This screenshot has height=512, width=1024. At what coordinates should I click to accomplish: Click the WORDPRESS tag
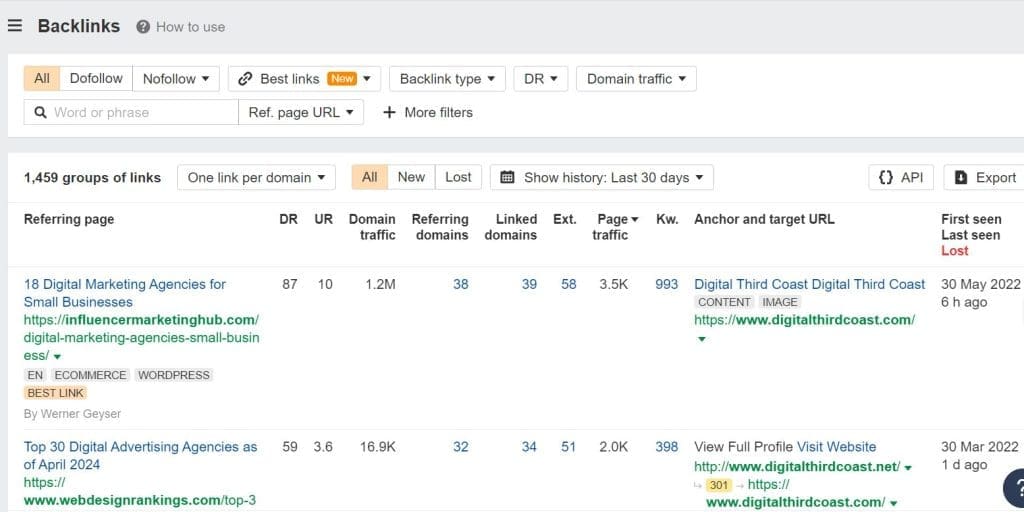pyautogui.click(x=174, y=375)
